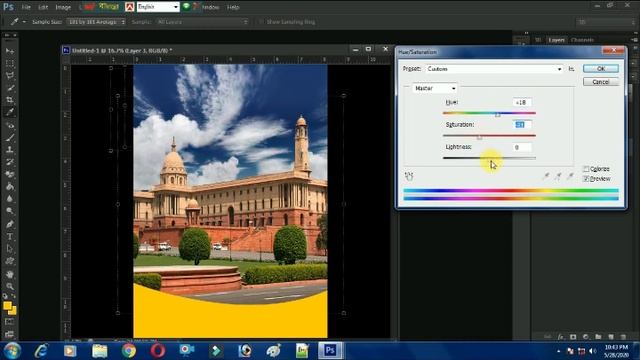This screenshot has height=360, width=640.
Task: Select the Pen tool
Action: click(10, 224)
